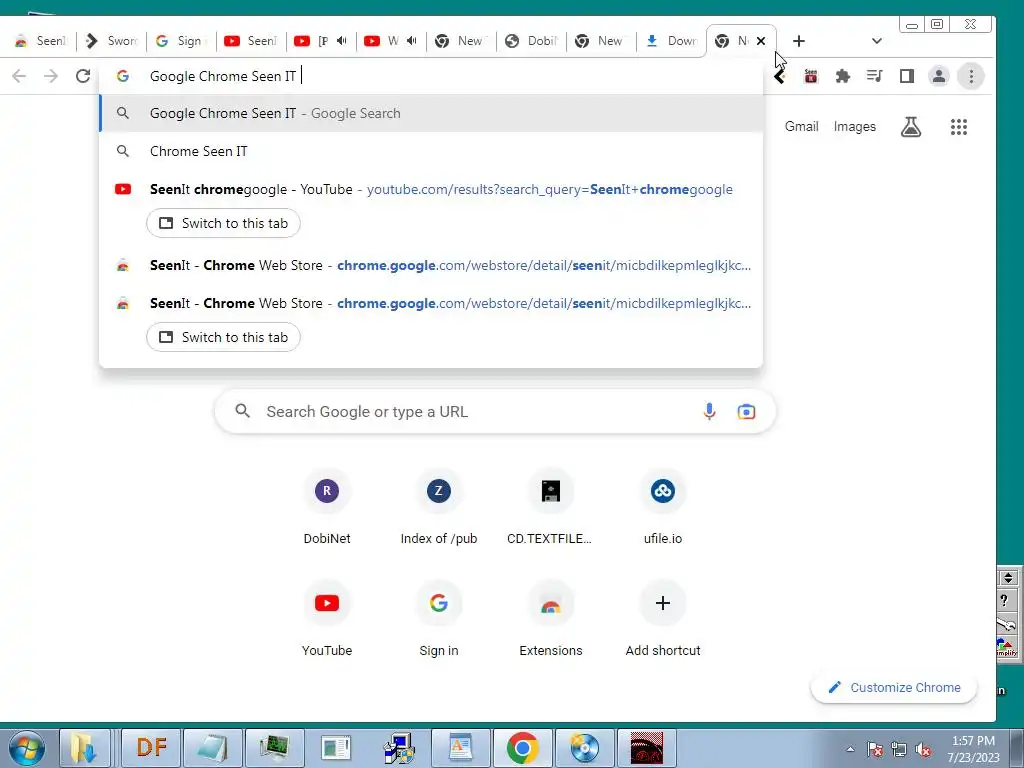Screen dimensions: 1024x768
Task: Switch to the DobiNet tab
Action: [532, 41]
